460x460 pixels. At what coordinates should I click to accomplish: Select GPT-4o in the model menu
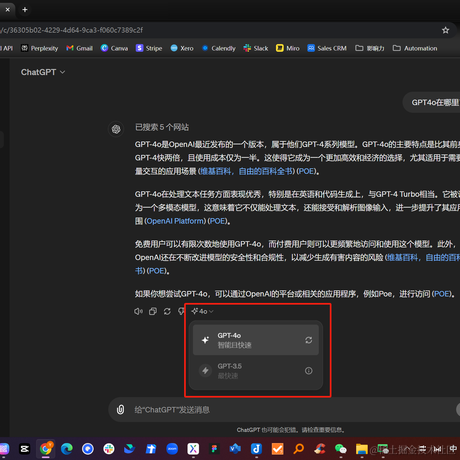(256, 340)
